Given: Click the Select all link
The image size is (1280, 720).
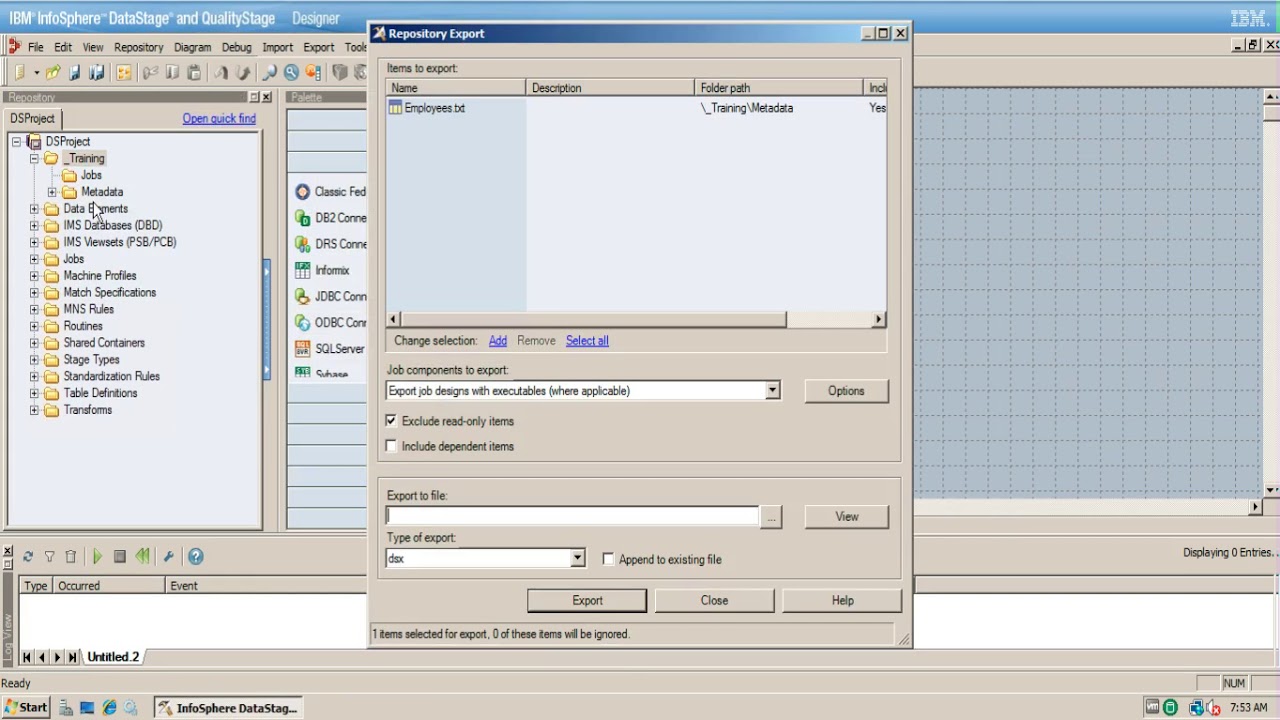Looking at the screenshot, I should pos(587,341).
